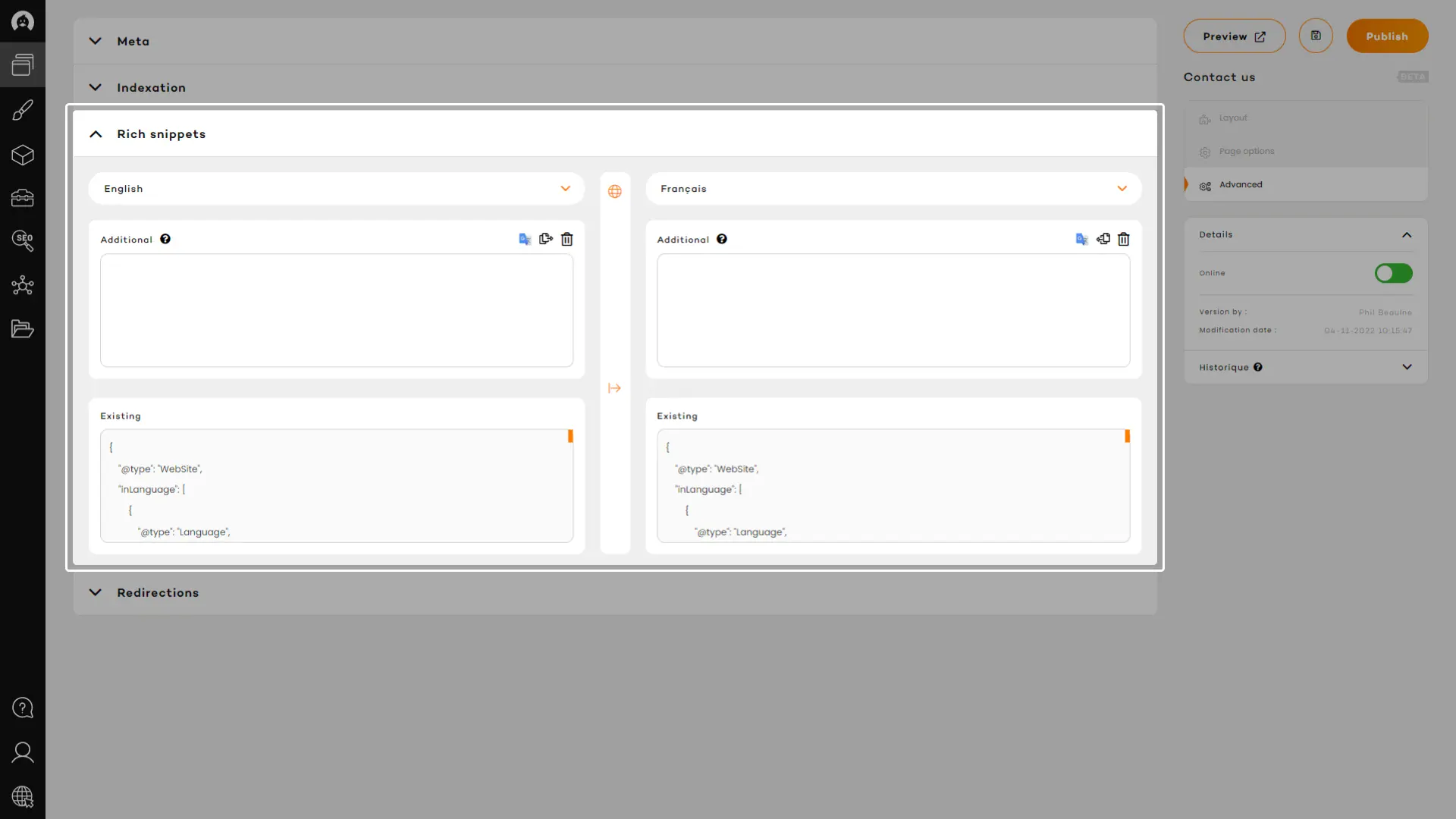
Task: Select the Advanced menu item
Action: click(1241, 184)
